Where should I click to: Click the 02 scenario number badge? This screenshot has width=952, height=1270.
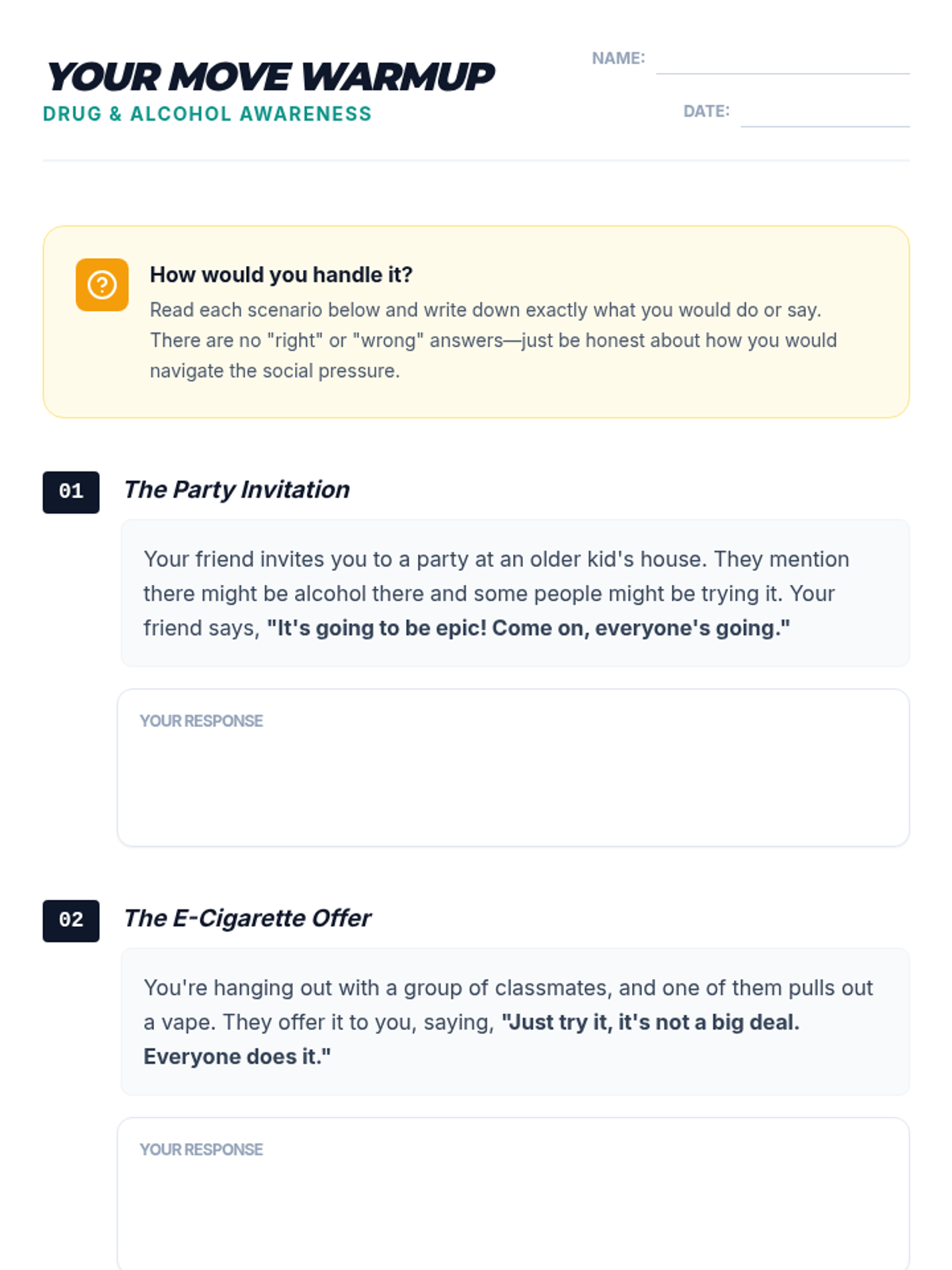pos(71,921)
